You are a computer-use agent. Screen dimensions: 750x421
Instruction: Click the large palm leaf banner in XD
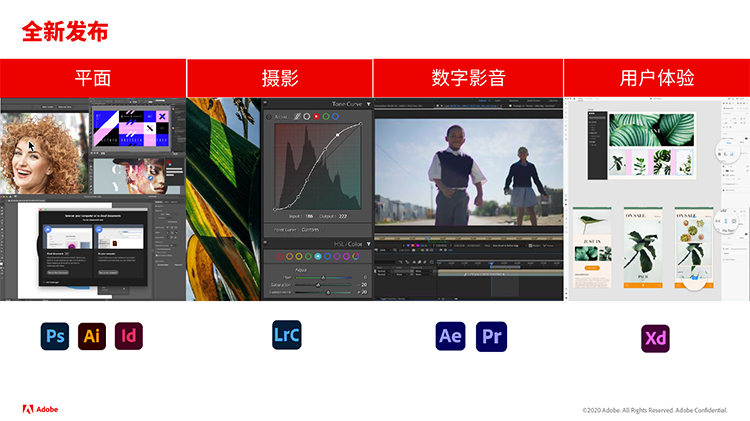click(651, 130)
